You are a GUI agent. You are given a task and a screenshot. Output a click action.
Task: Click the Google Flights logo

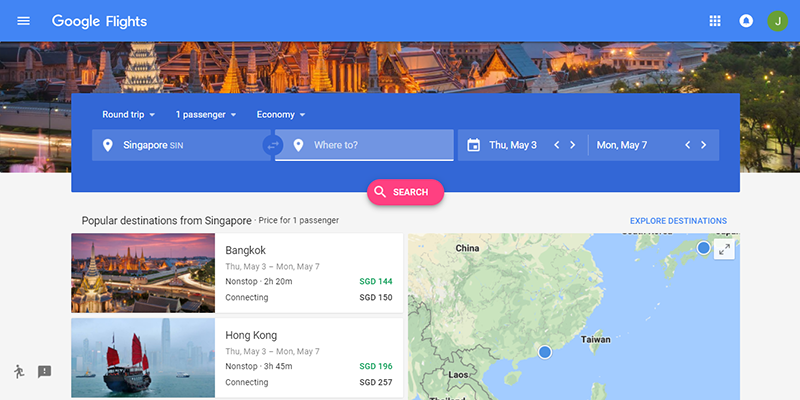[99, 21]
